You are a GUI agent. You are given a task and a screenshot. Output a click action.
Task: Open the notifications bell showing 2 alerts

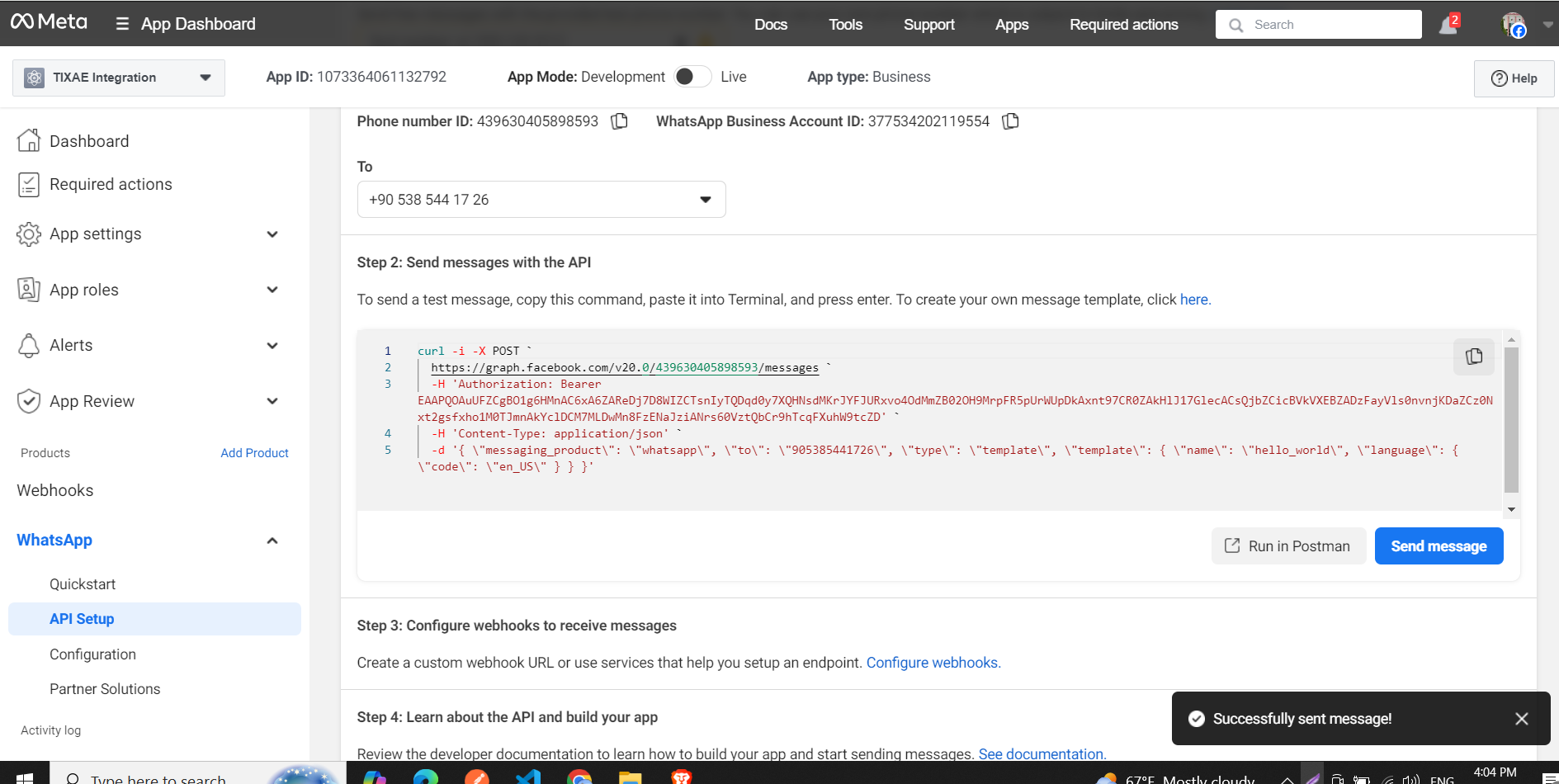(x=1448, y=24)
